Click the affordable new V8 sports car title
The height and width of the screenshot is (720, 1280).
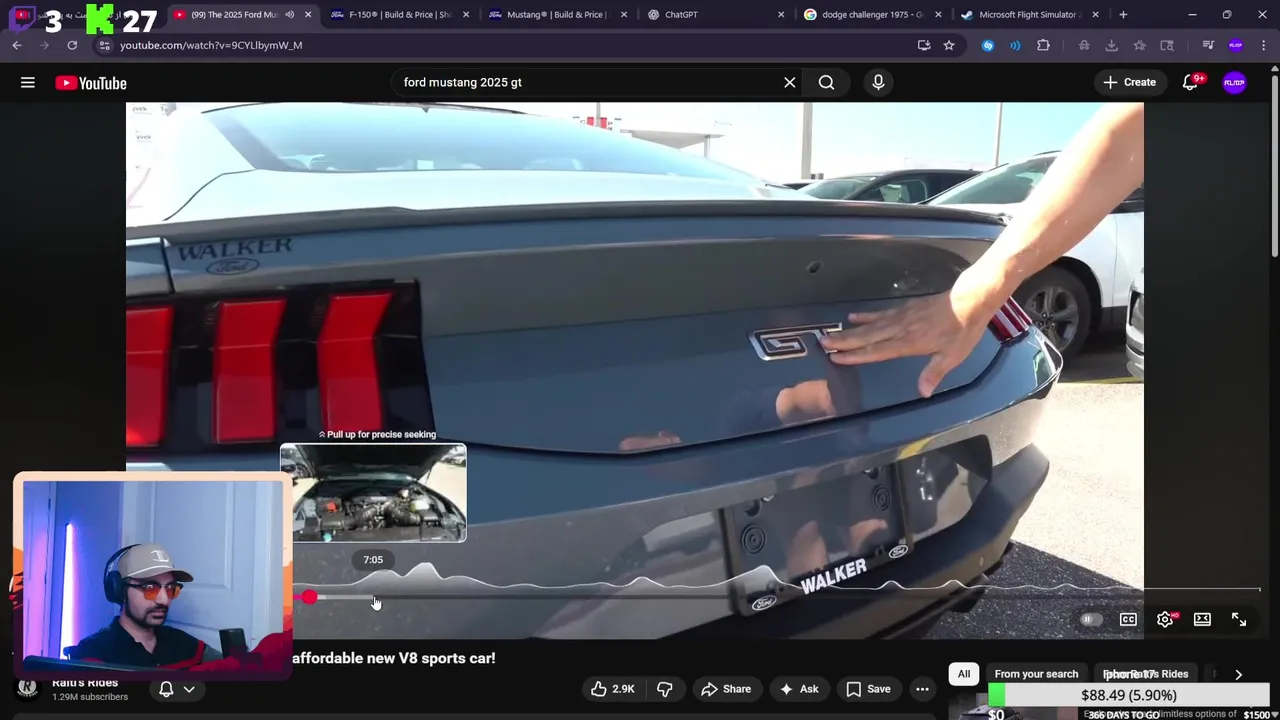coord(394,659)
